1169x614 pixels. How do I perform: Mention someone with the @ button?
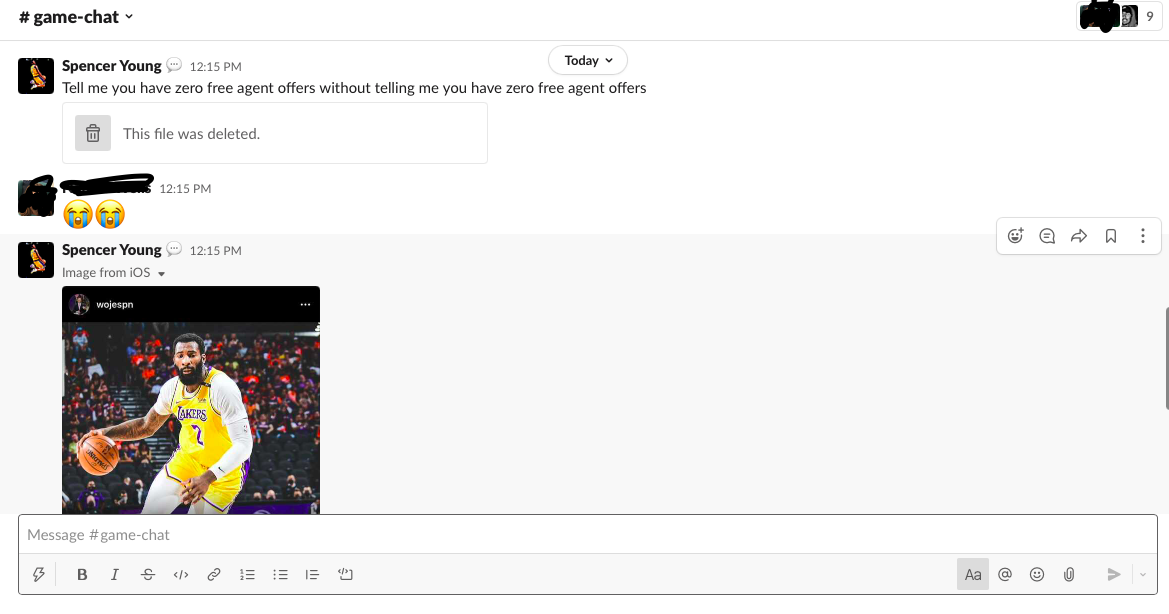[1005, 575]
